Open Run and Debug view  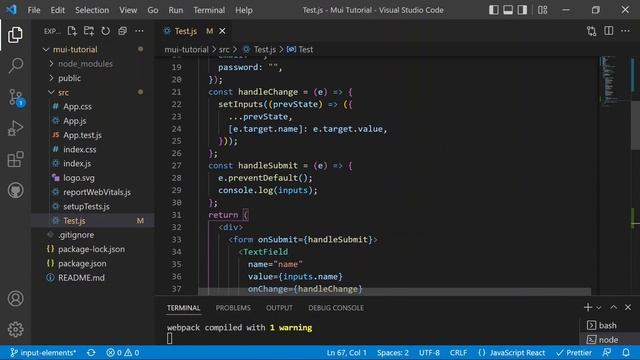pos(15,128)
